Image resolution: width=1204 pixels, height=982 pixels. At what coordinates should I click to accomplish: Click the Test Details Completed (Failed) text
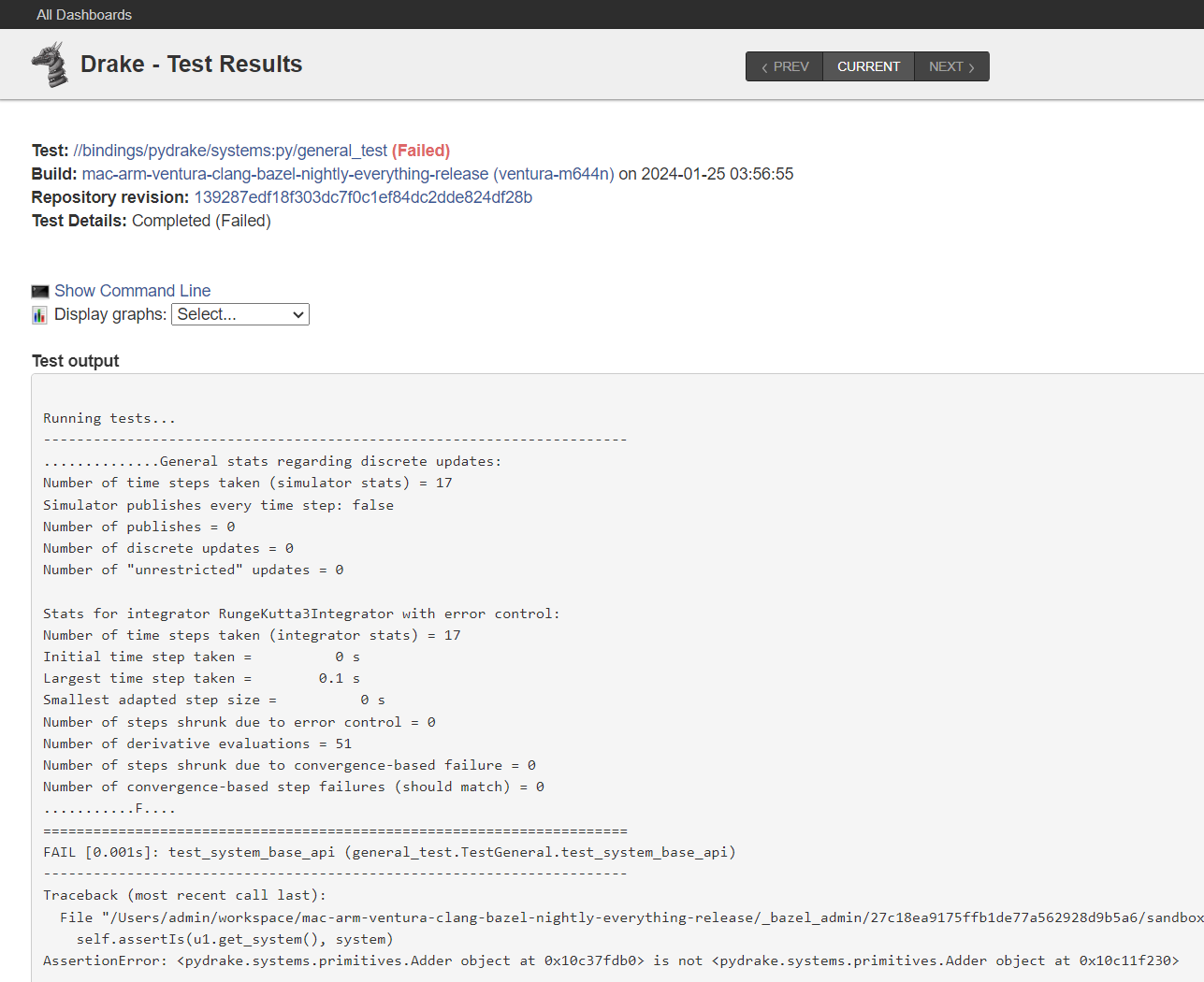(201, 221)
